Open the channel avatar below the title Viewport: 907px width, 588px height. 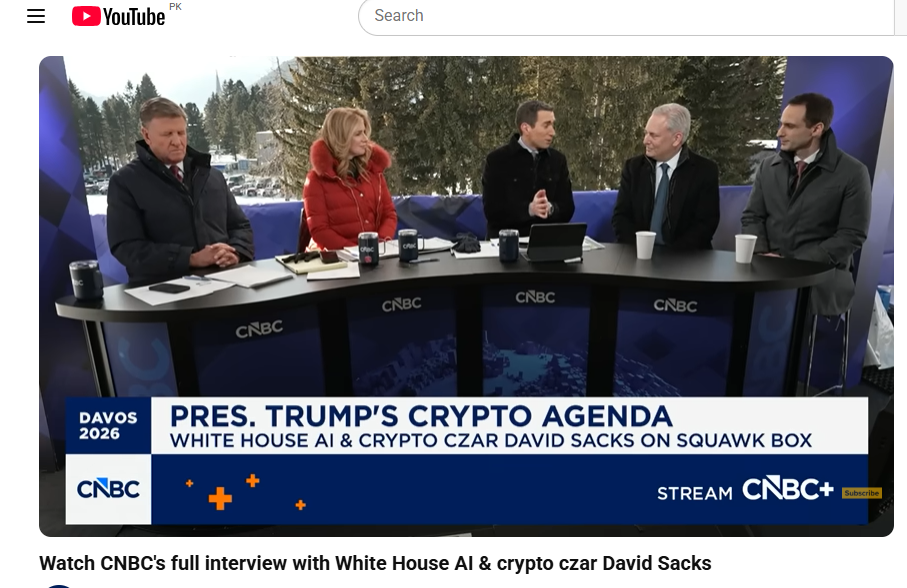(x=59, y=586)
